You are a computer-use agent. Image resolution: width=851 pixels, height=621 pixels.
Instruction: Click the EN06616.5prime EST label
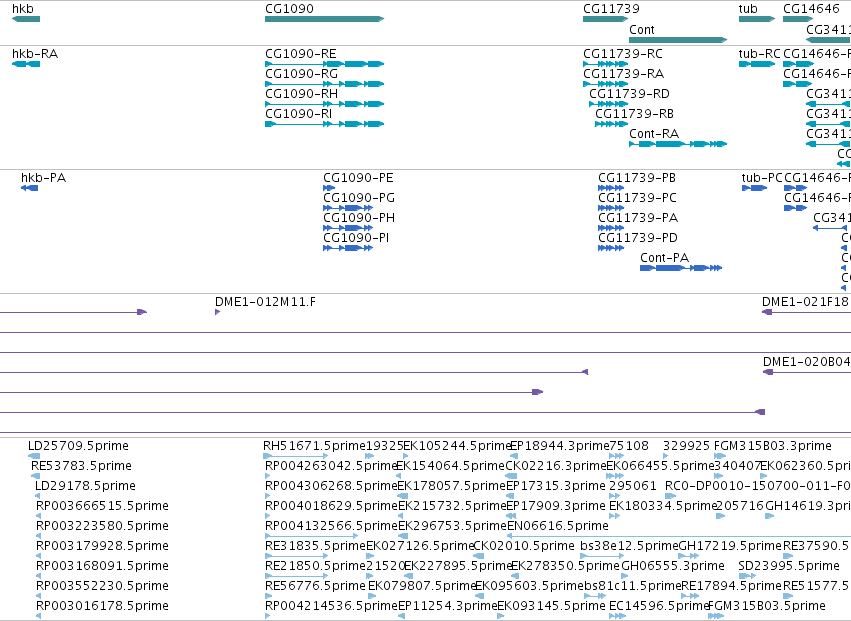point(558,526)
